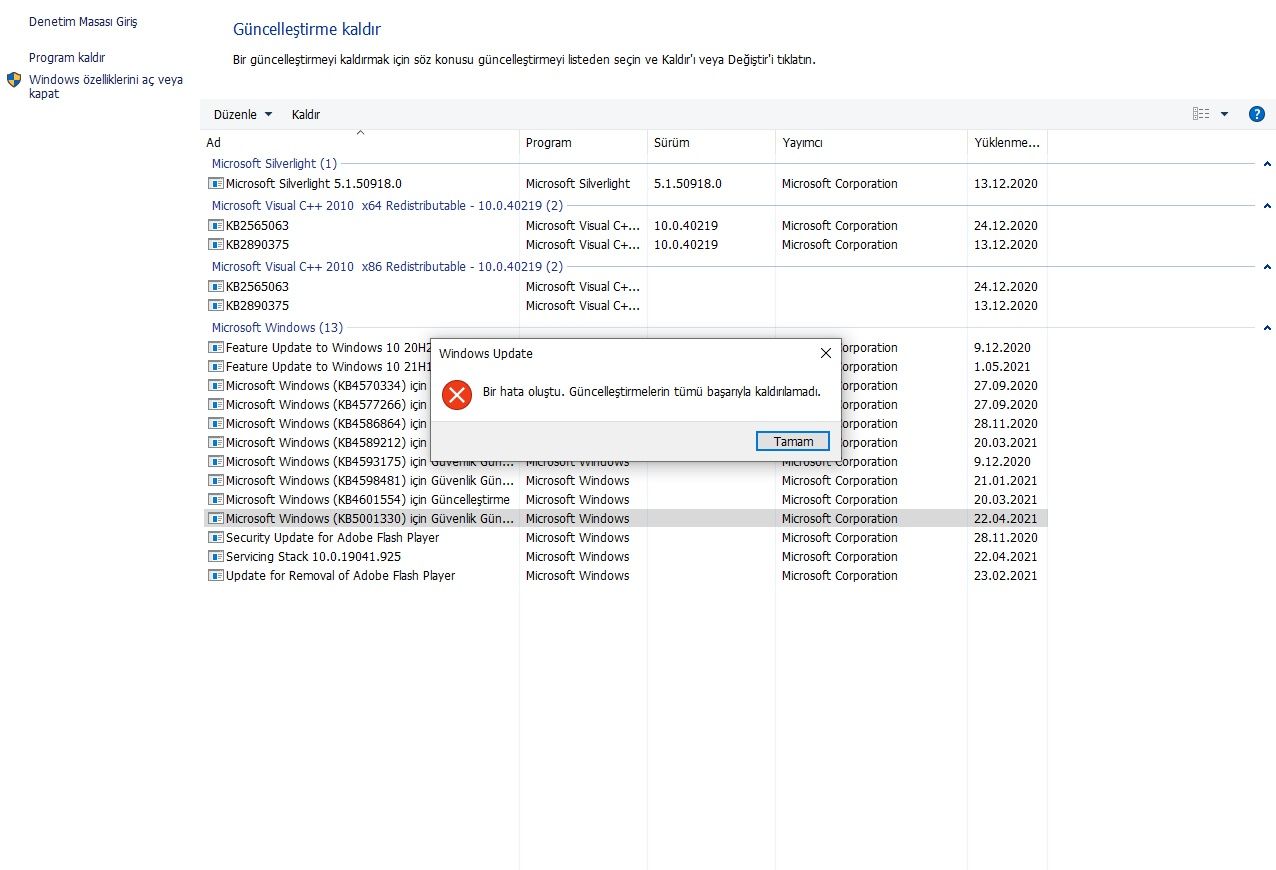Click Servicing Stack 10.0.19041.925 icon

(216, 557)
